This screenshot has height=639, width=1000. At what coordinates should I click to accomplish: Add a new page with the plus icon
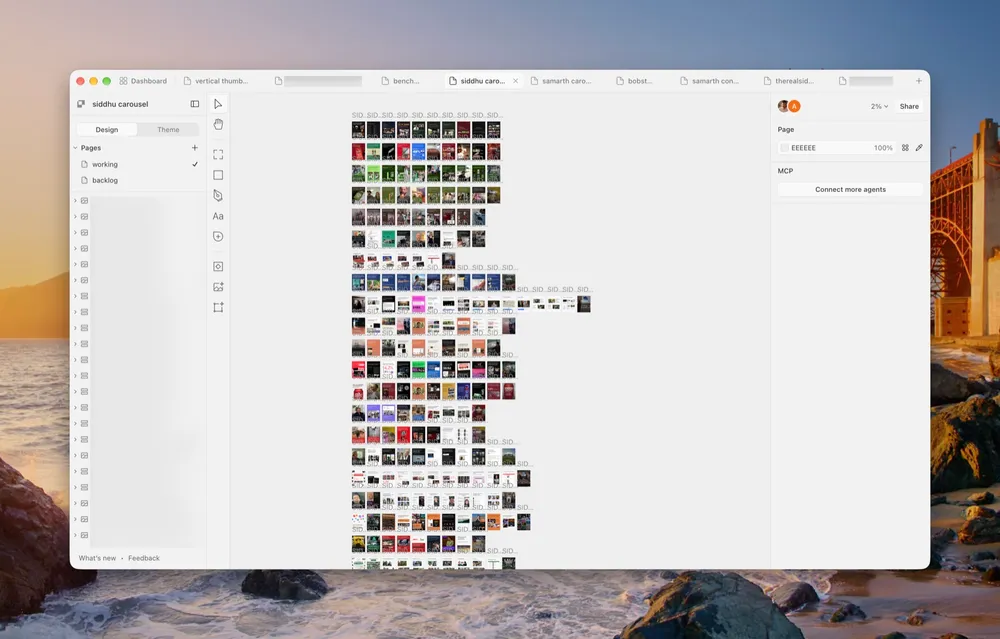point(195,147)
